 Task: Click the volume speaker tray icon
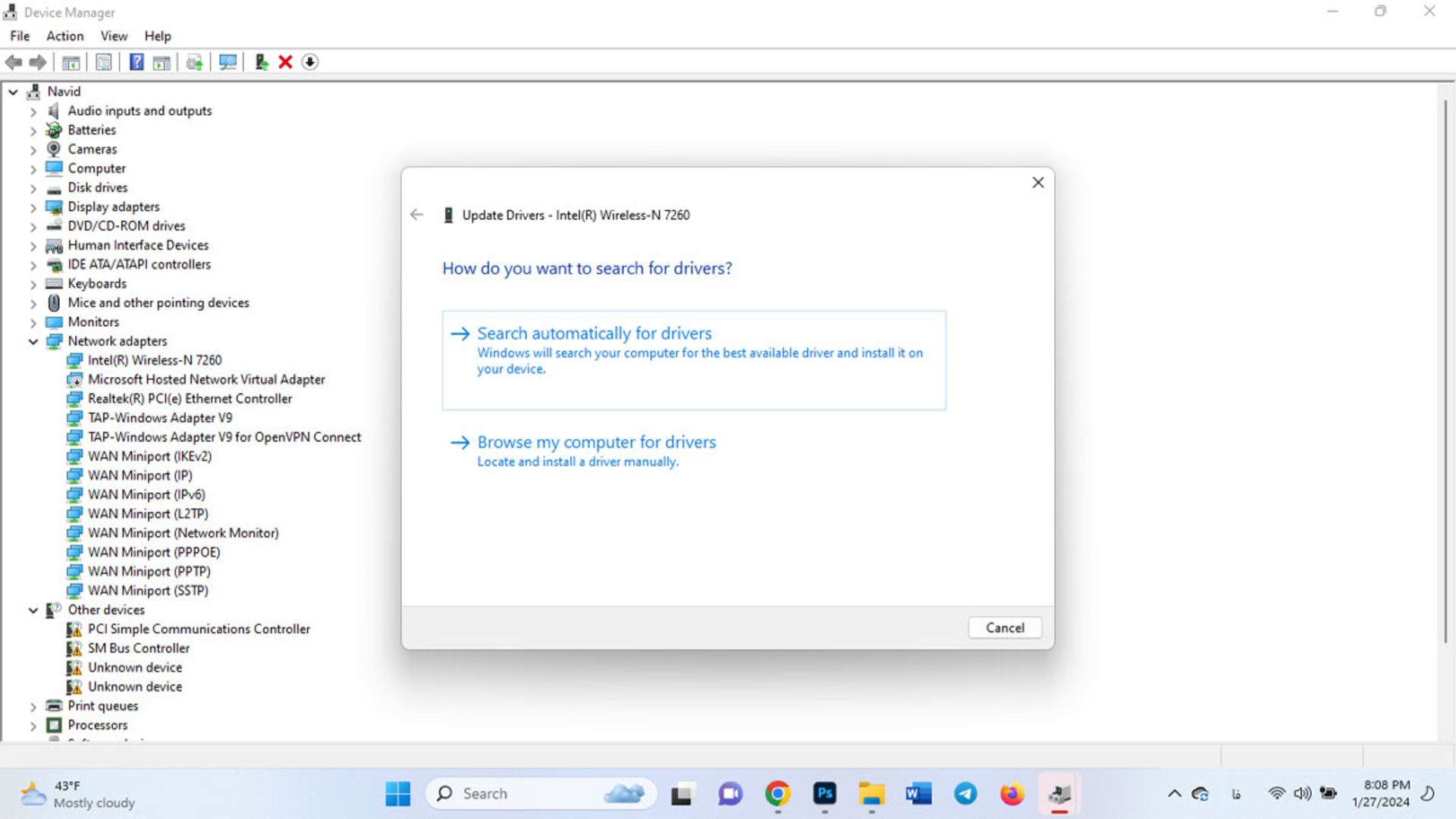click(x=1302, y=794)
